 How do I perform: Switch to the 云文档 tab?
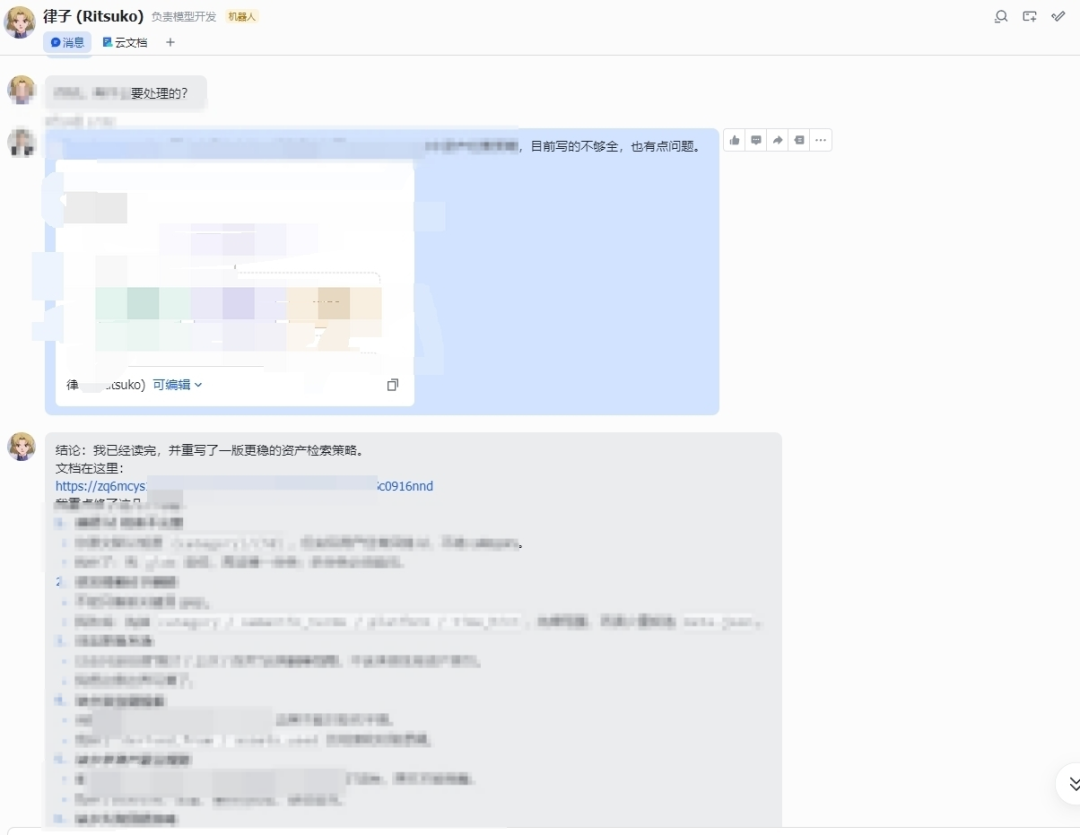click(125, 42)
